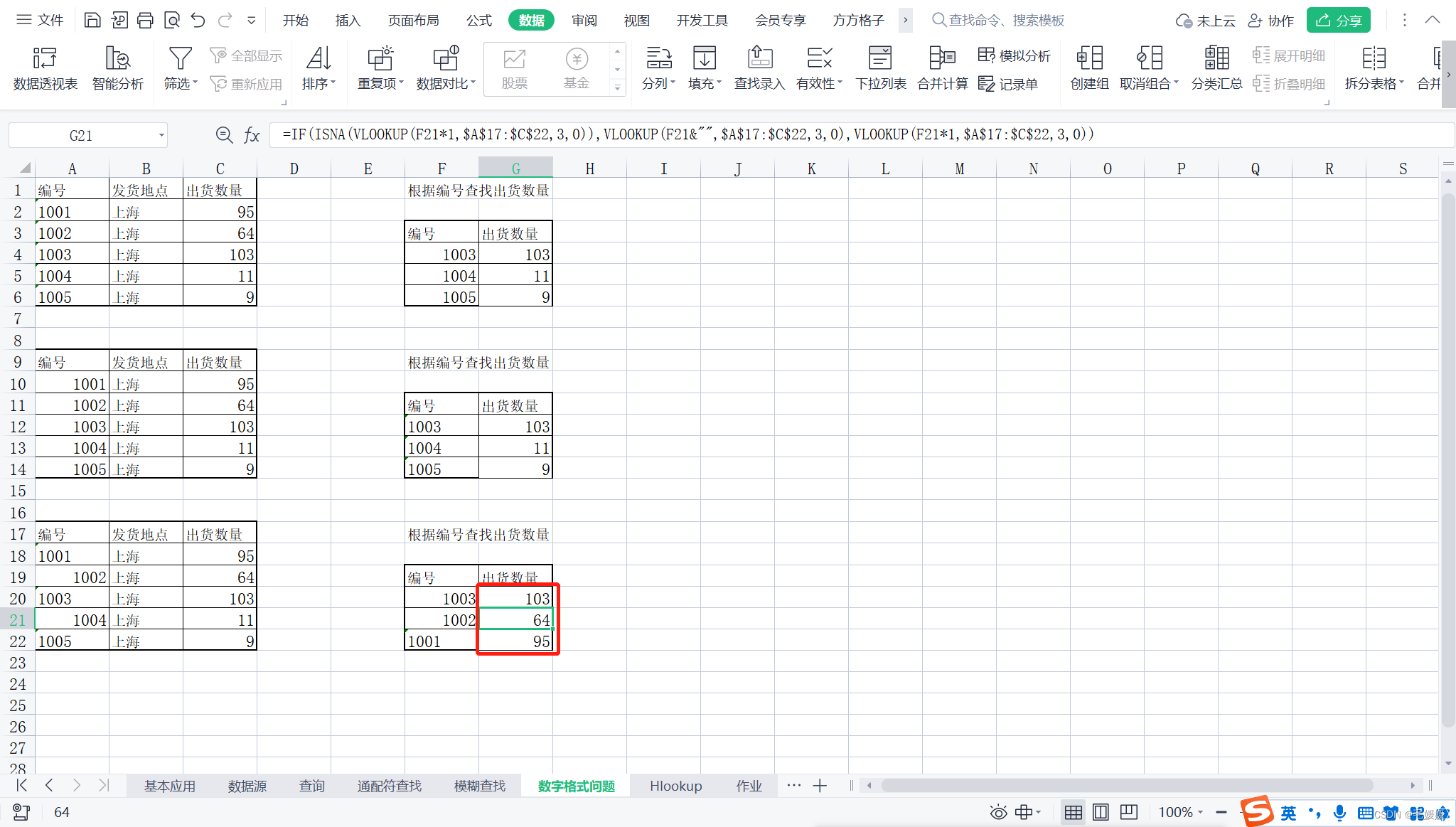The image size is (1456, 827).
Task: Select column G header
Action: (515, 168)
